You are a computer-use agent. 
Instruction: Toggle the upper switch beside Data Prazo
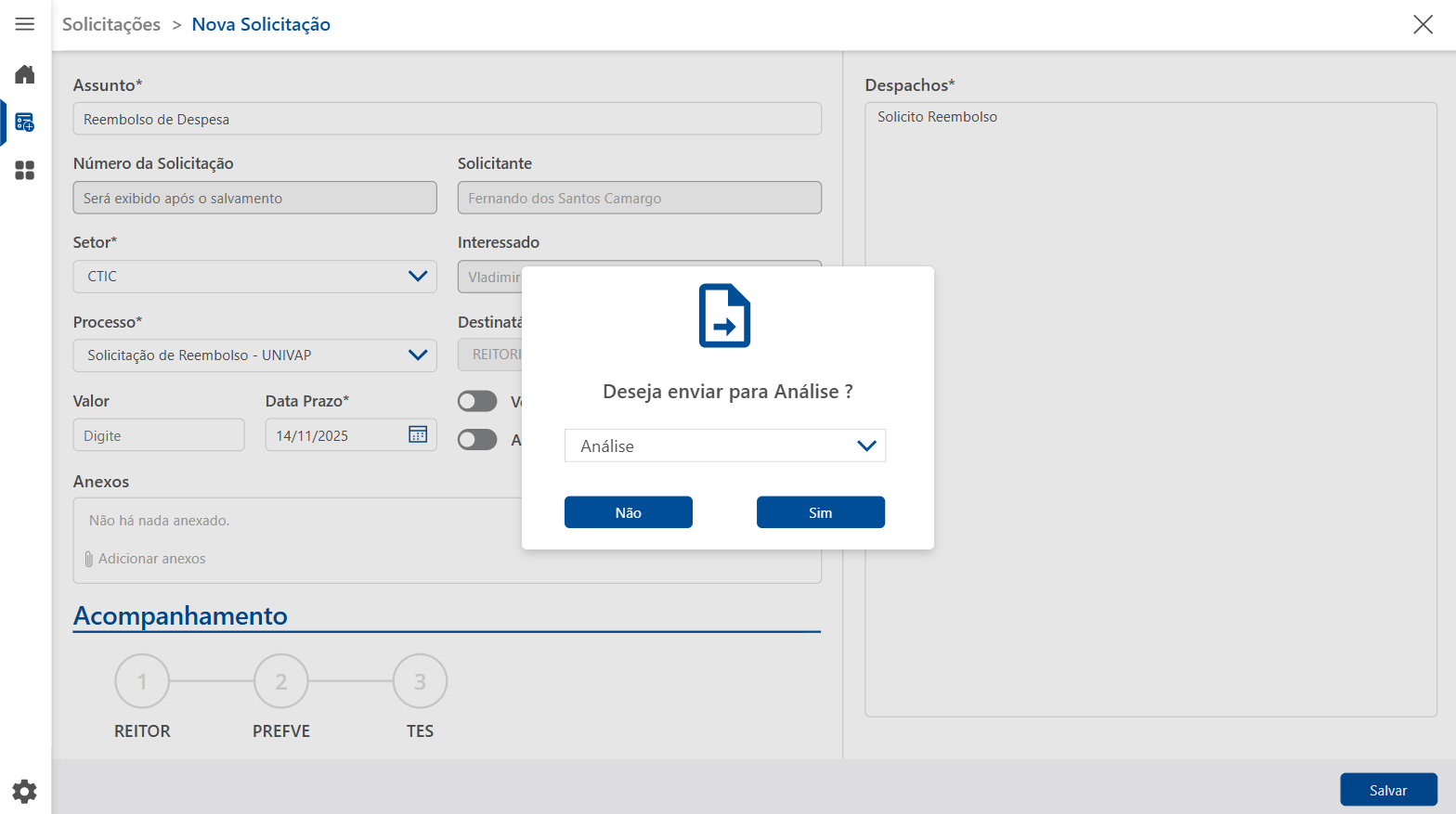pos(477,401)
